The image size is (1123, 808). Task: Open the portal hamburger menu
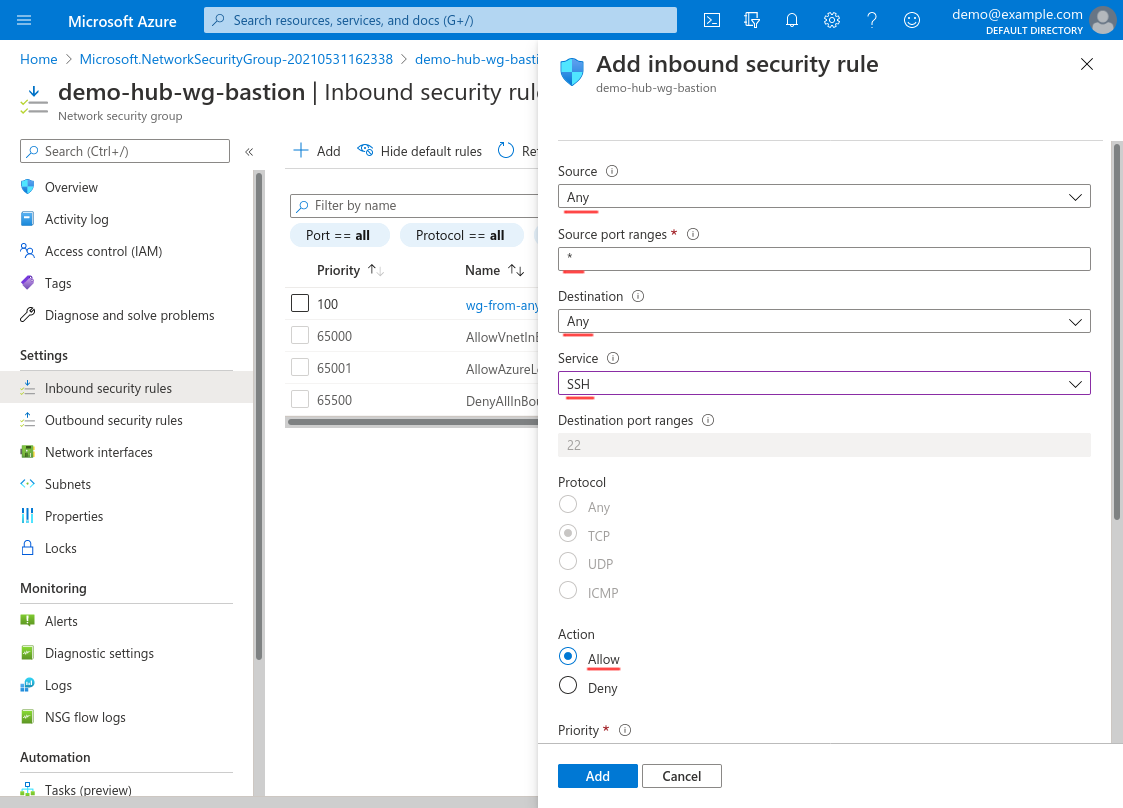coord(24,20)
